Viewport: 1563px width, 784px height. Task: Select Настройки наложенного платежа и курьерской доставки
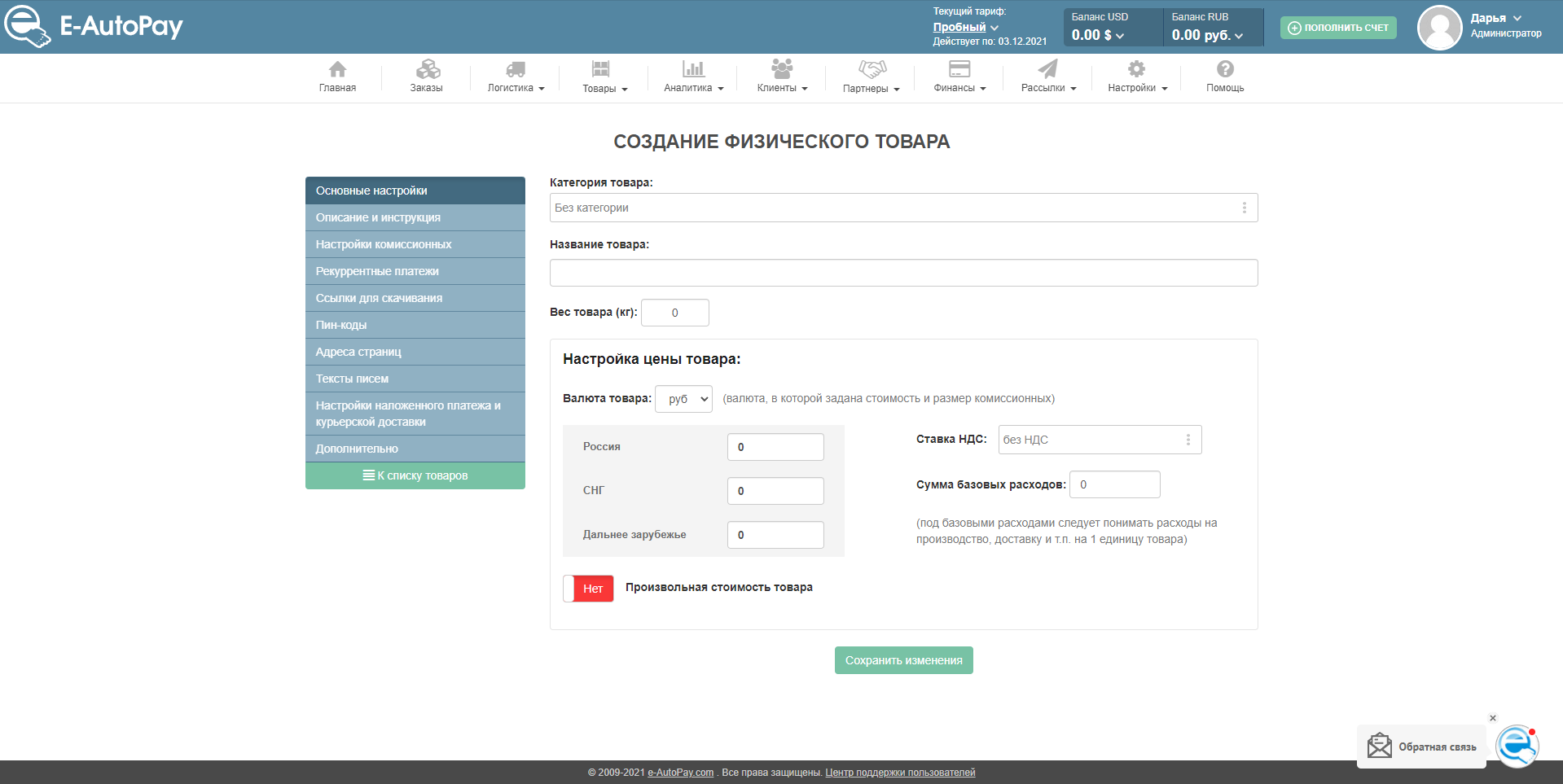coord(415,414)
